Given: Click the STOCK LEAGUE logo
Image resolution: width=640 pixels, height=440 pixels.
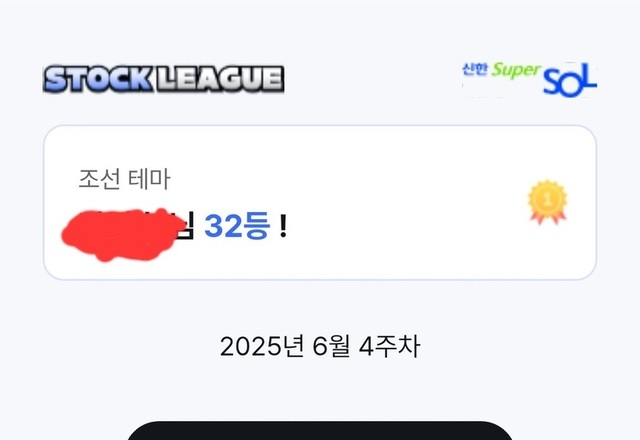Looking at the screenshot, I should tap(163, 79).
